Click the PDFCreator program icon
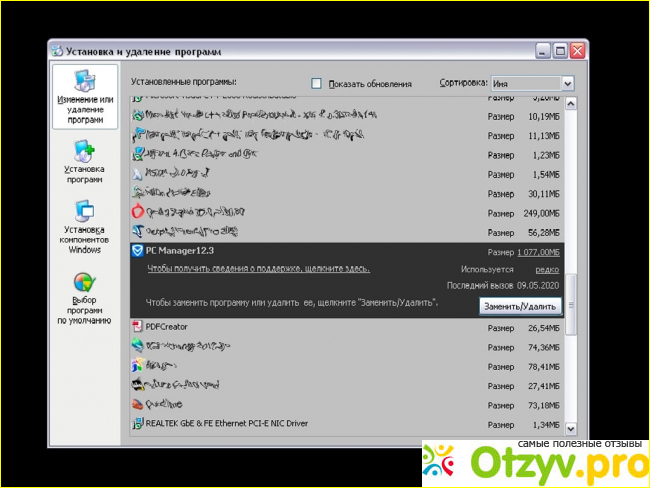Image resolution: width=650 pixels, height=488 pixels. point(138,326)
